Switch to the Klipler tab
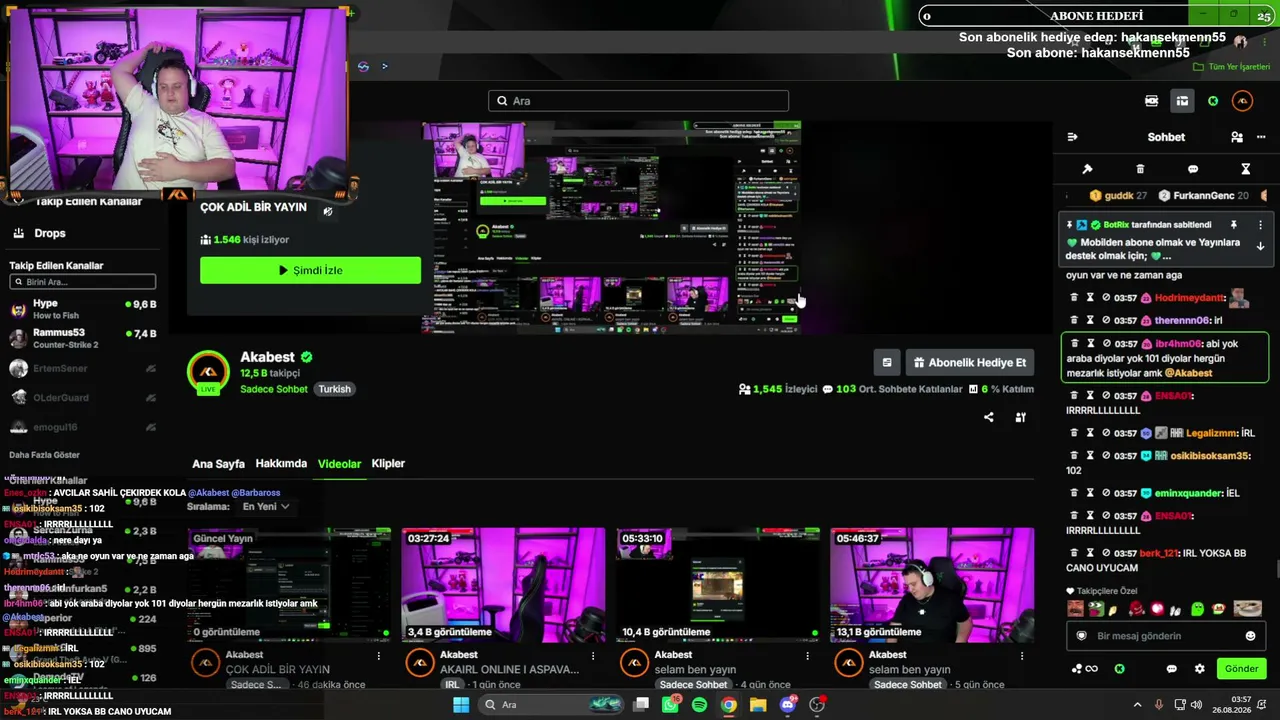 coord(388,464)
